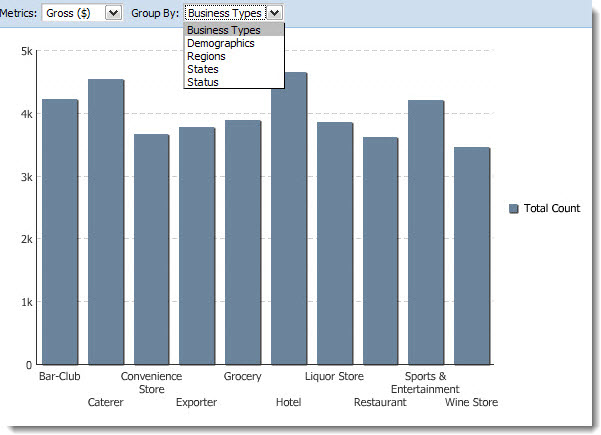Click the Sports & Entertainment axis label
This screenshot has width=601, height=435.
(425, 383)
